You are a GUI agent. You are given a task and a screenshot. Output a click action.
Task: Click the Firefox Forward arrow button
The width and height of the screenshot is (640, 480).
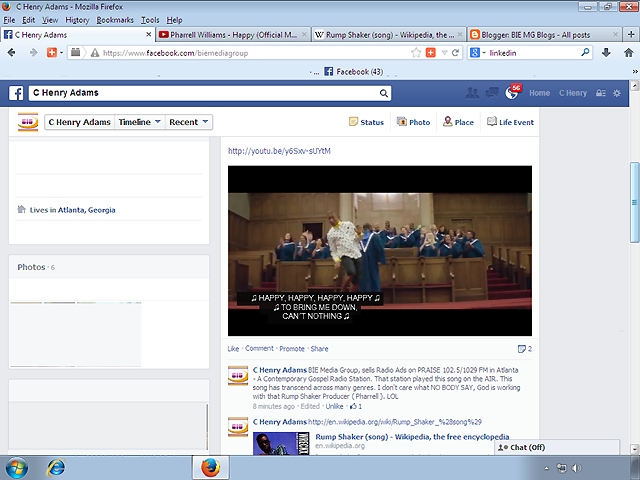33,52
